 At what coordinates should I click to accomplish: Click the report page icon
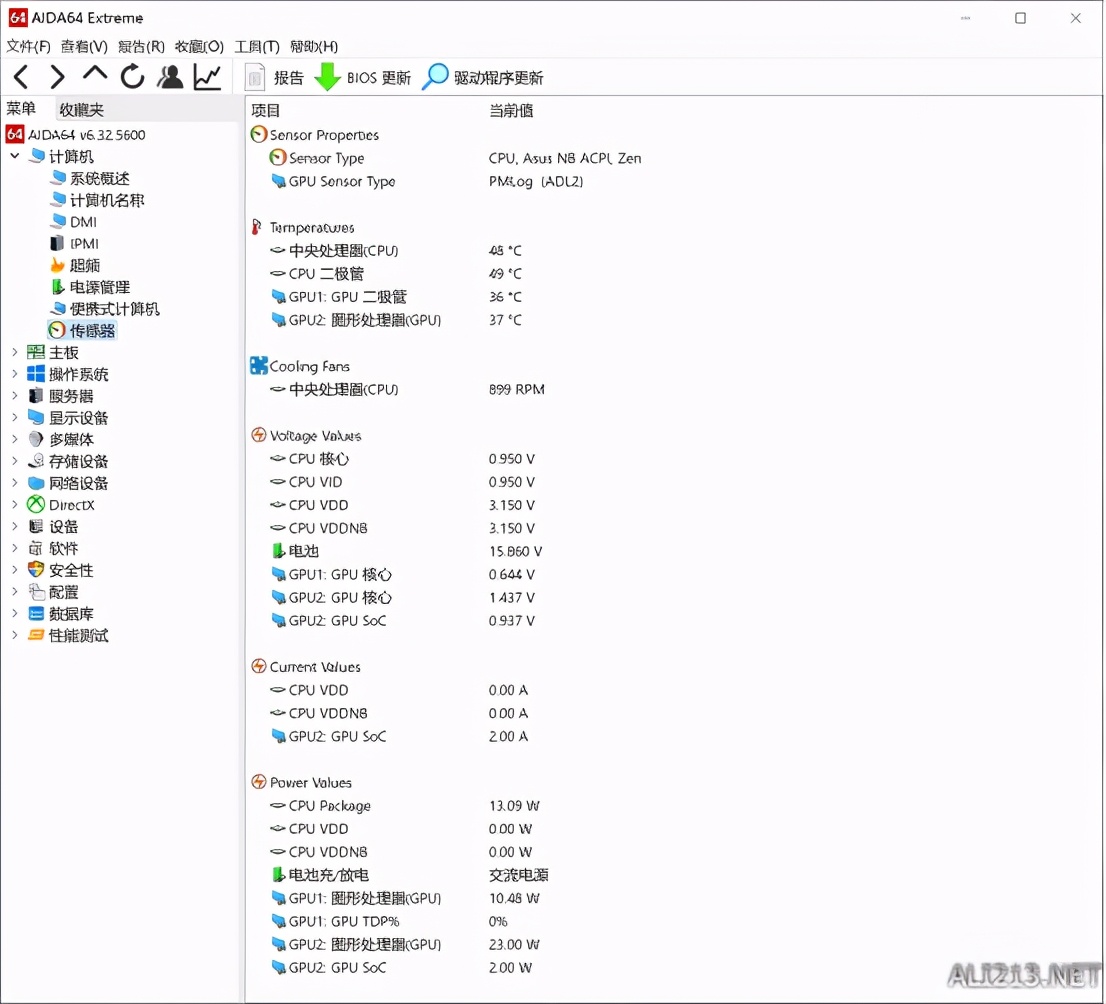click(255, 77)
